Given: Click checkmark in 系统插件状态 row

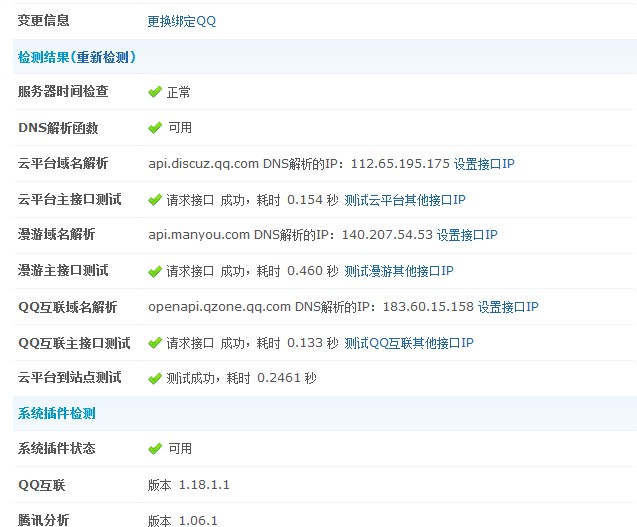Looking at the screenshot, I should 155,449.
